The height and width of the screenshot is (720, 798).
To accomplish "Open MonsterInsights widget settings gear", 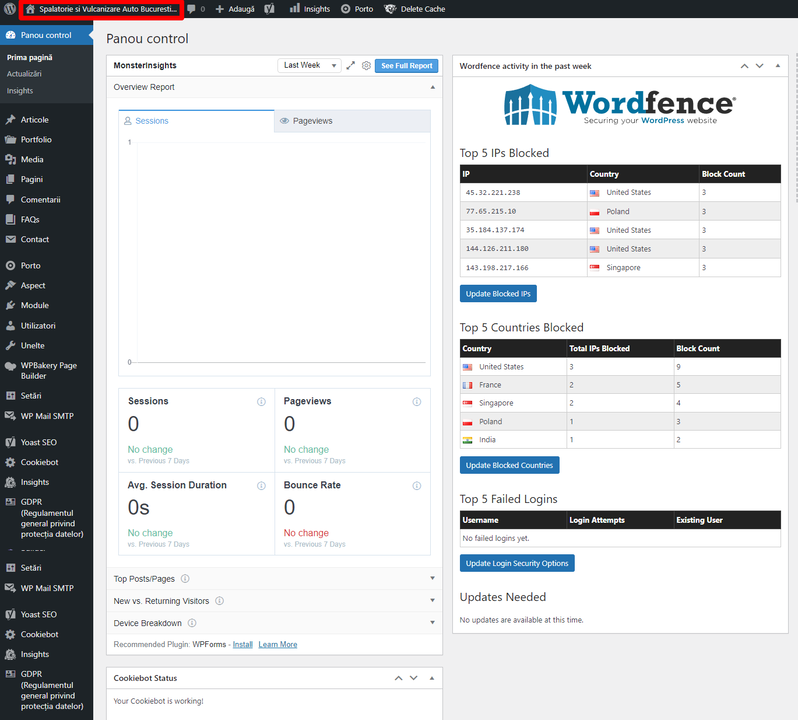I will (x=366, y=66).
